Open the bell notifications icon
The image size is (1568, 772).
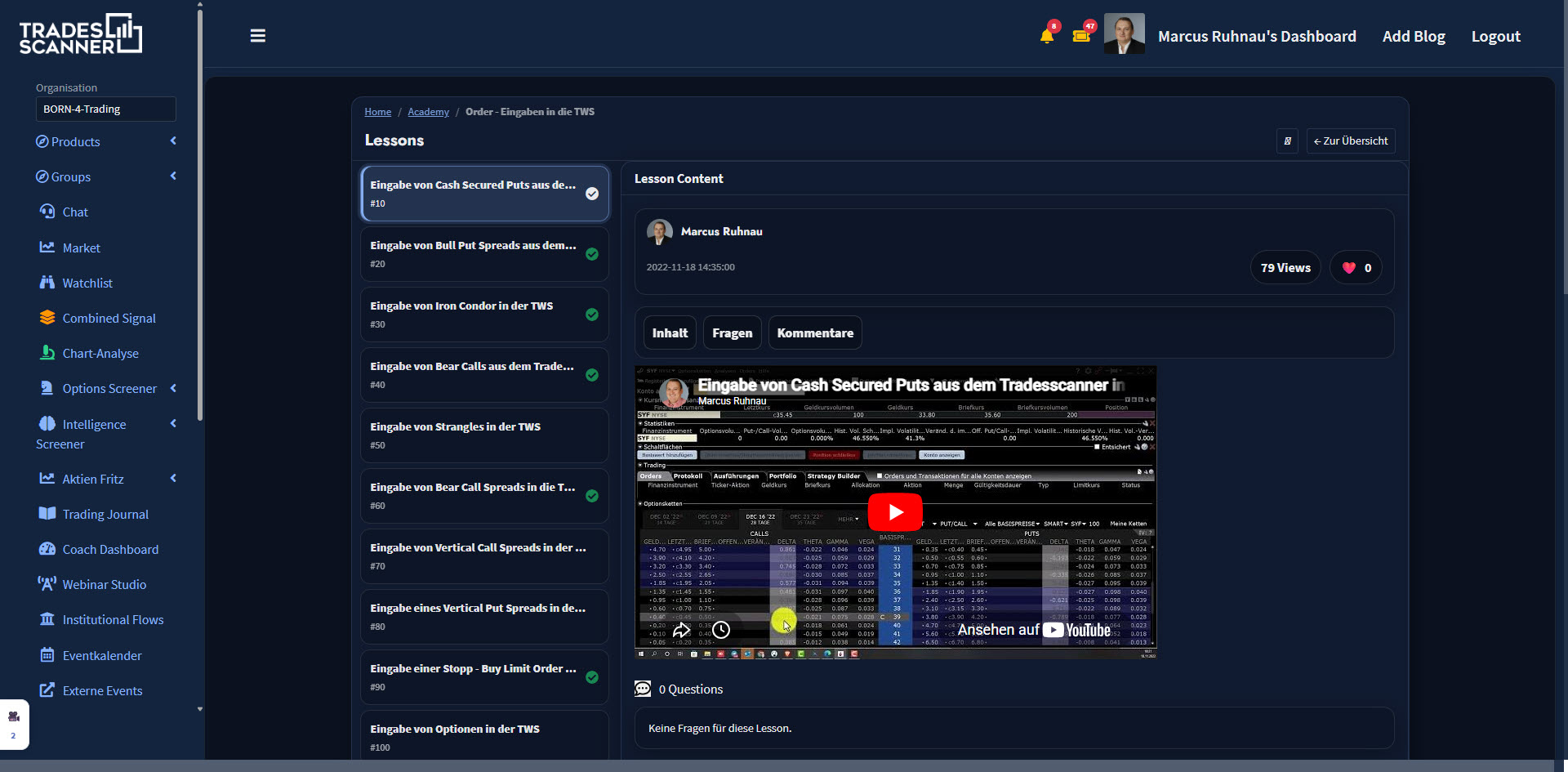pyautogui.click(x=1047, y=35)
